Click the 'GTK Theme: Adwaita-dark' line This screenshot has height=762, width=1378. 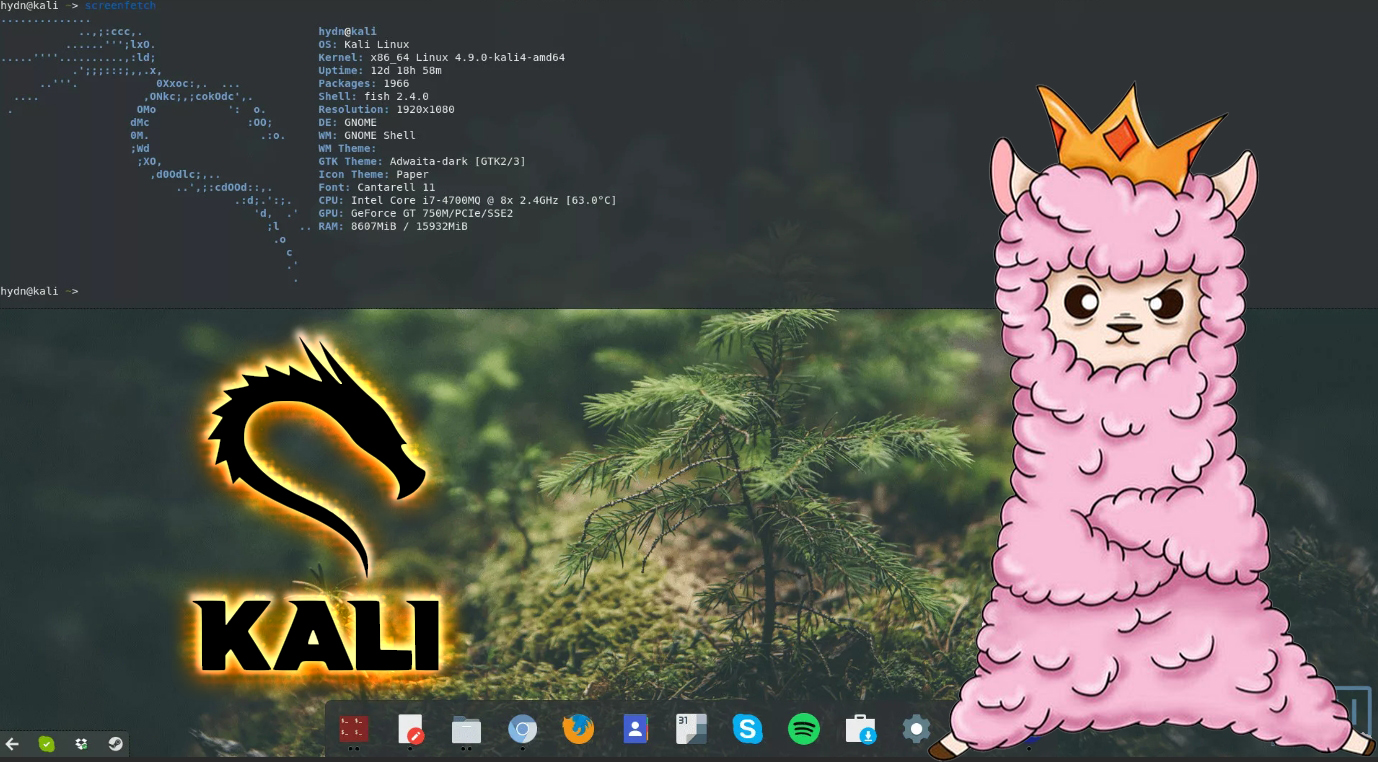(422, 161)
